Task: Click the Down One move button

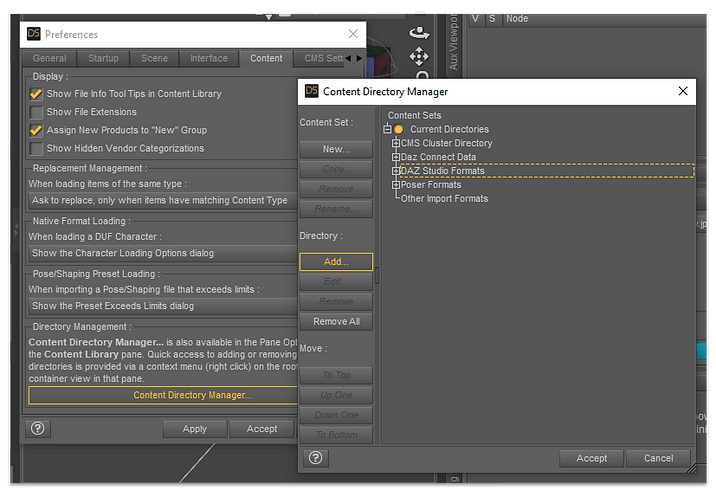Action: click(x=336, y=415)
